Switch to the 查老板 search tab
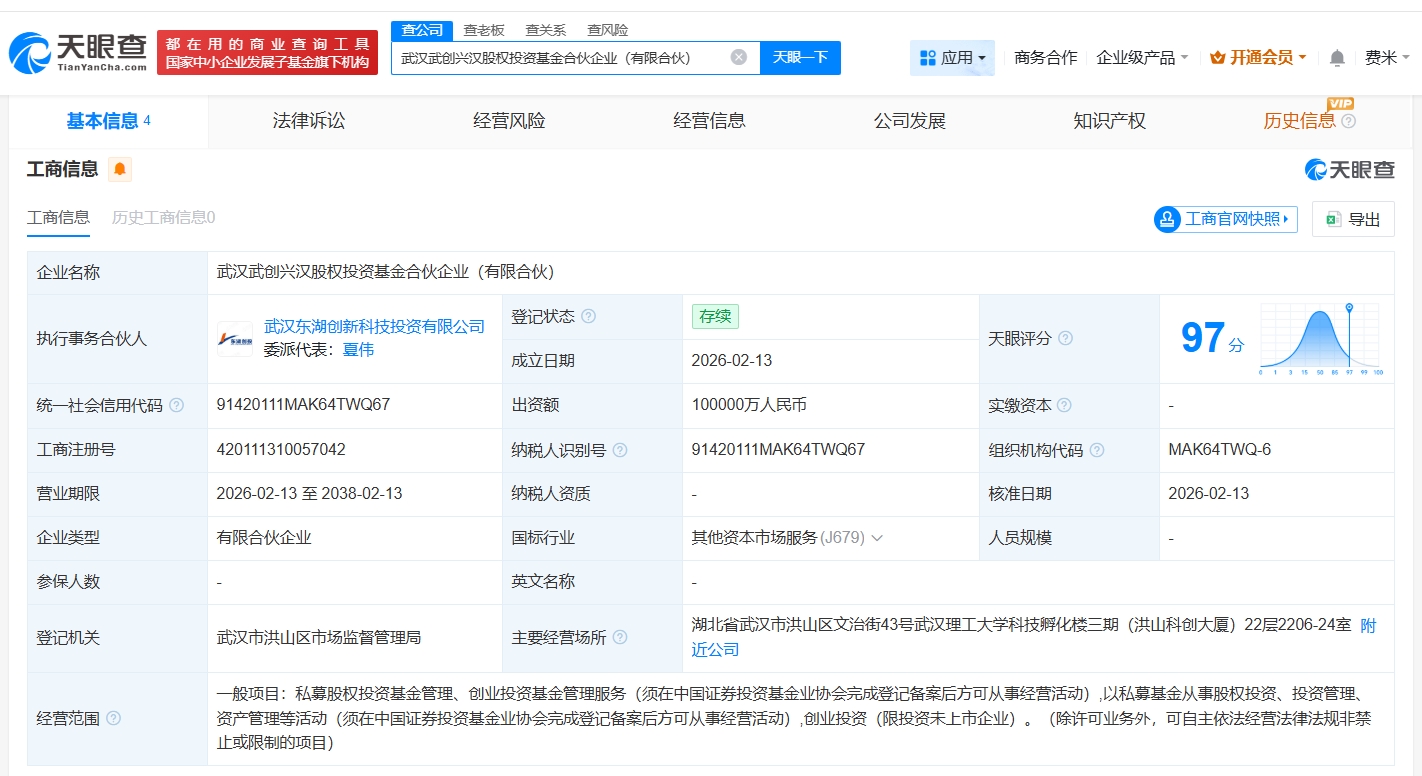 tap(484, 30)
